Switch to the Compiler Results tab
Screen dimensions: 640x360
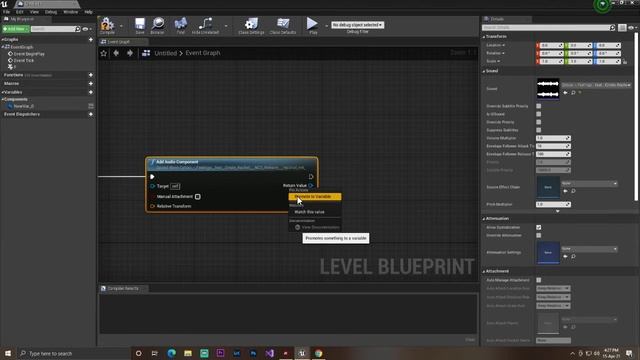pyautogui.click(x=123, y=289)
